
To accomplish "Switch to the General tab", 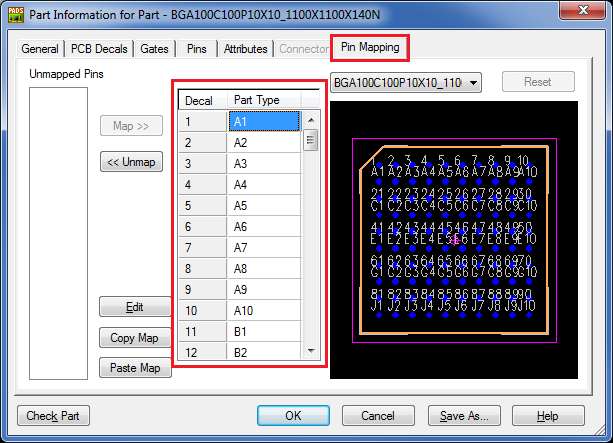I will click(40, 49).
